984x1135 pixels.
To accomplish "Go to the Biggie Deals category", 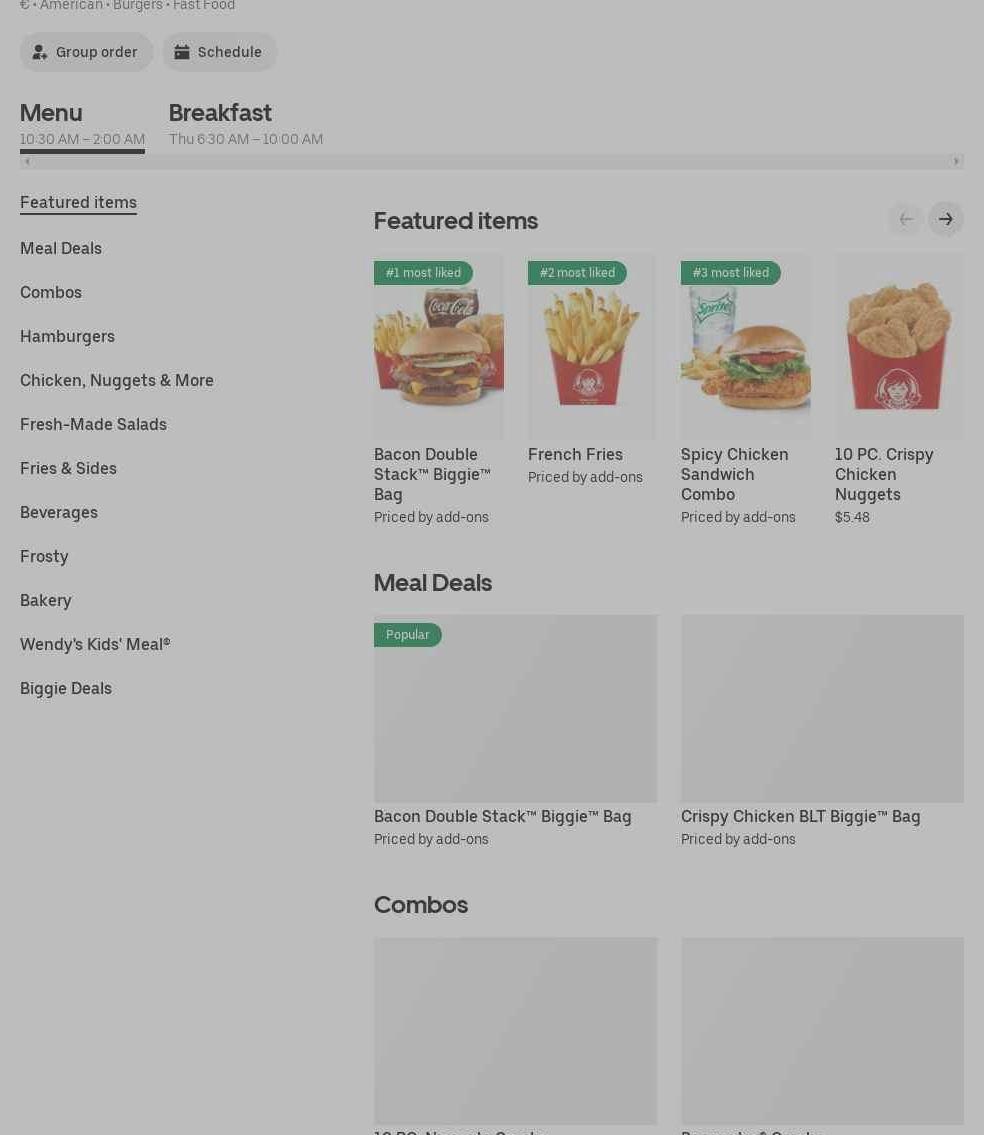I will (66, 688).
